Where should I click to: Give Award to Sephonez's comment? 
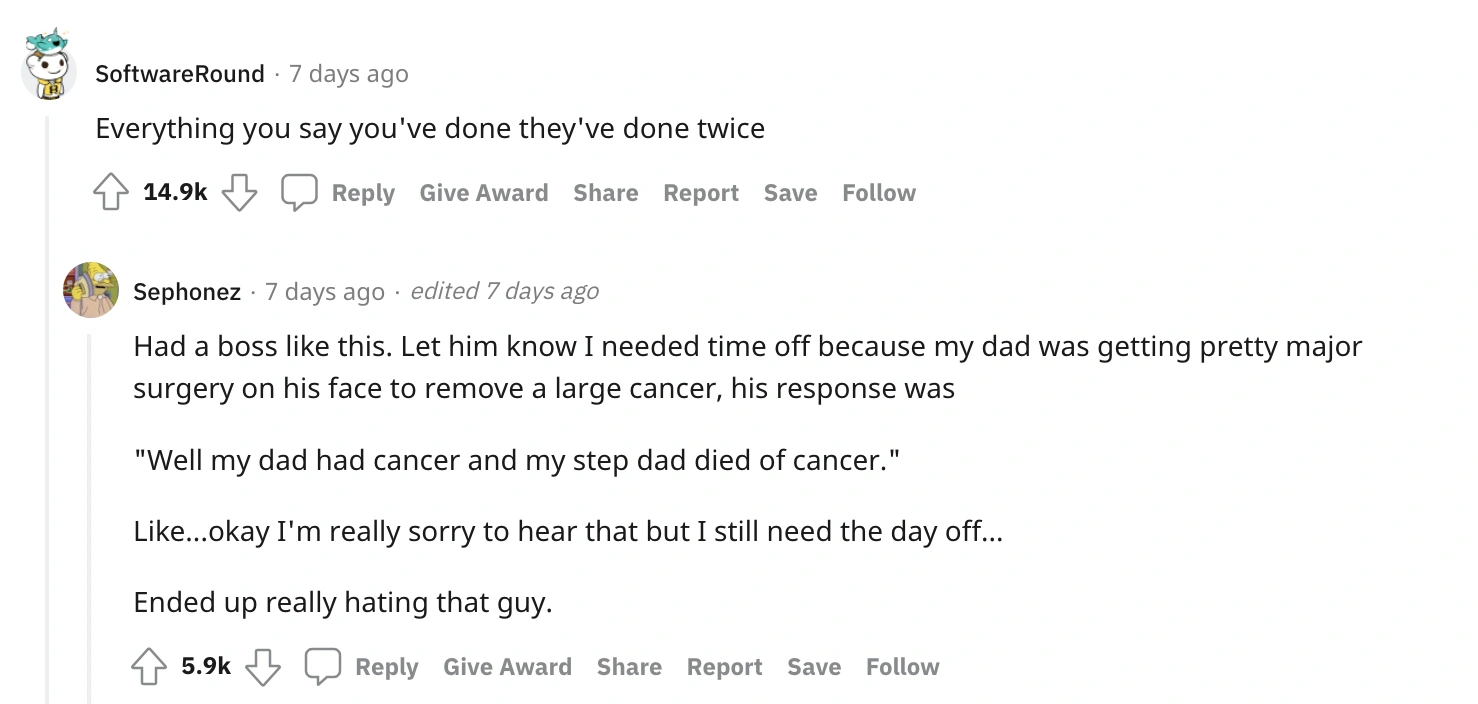point(507,667)
